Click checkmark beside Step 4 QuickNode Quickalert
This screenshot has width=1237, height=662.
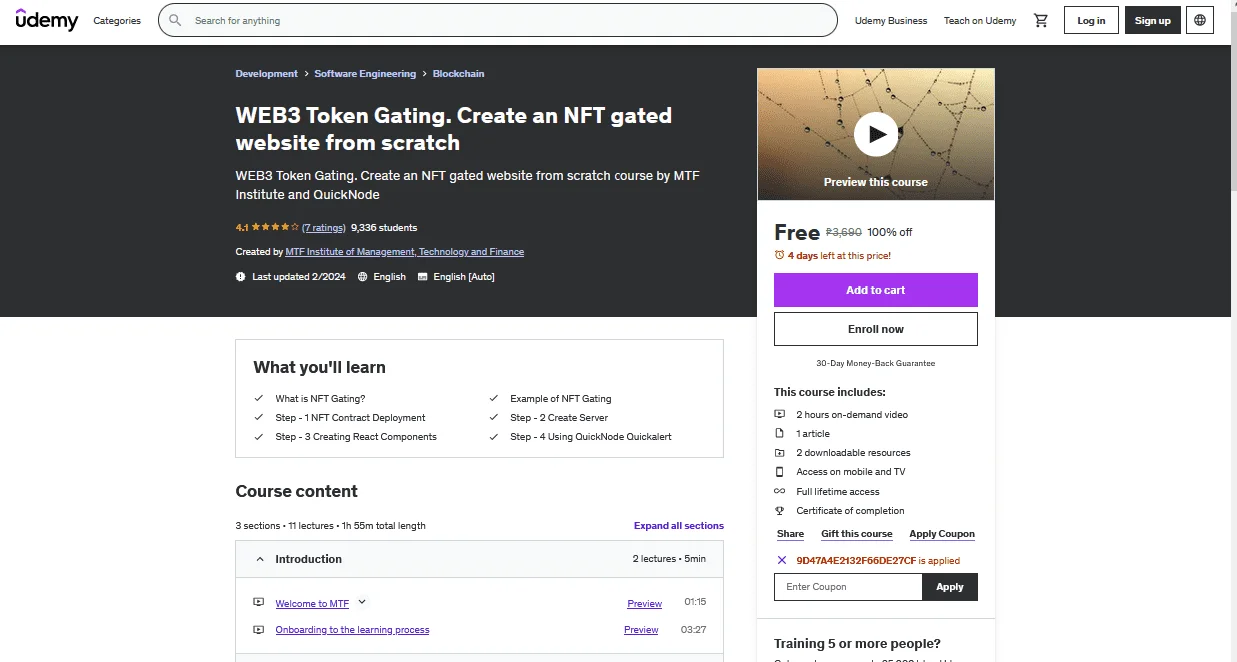coord(494,436)
